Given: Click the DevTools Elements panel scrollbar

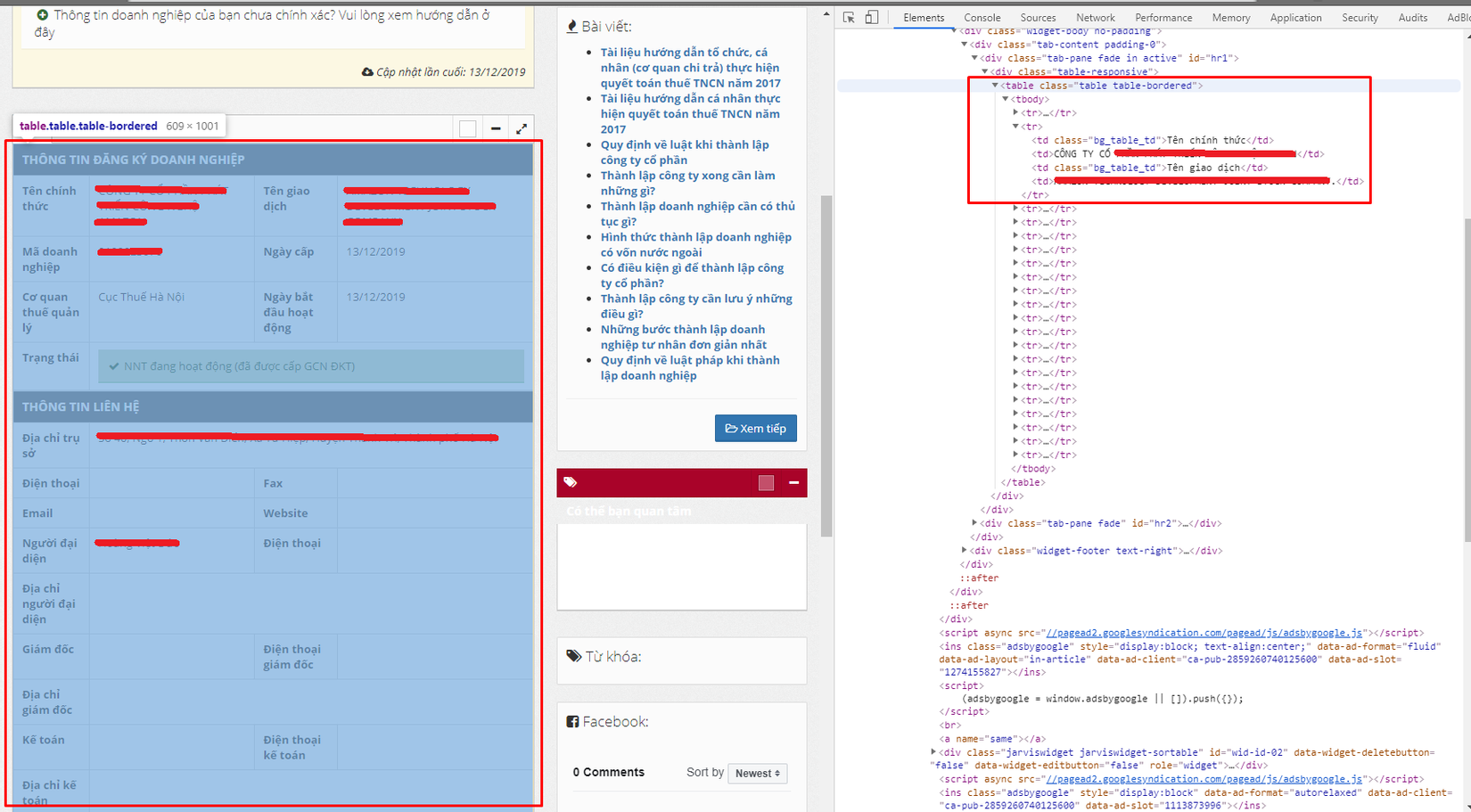Looking at the screenshot, I should coord(1467,379).
